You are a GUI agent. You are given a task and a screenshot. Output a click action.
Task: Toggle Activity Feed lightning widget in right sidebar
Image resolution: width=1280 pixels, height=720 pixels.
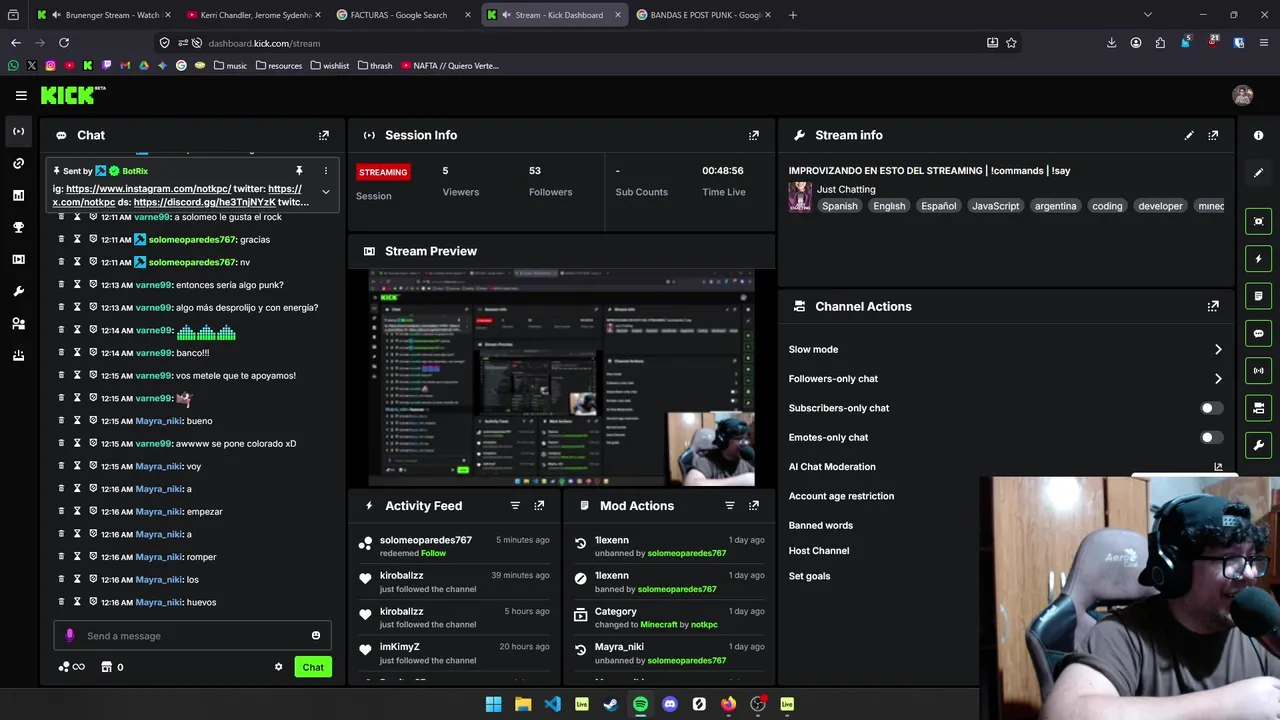1259,259
